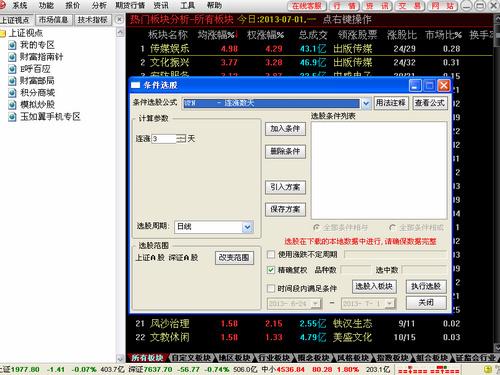The image size is (500, 375).
Task: Click the red application logo icon
Action: click(x=3, y=5)
